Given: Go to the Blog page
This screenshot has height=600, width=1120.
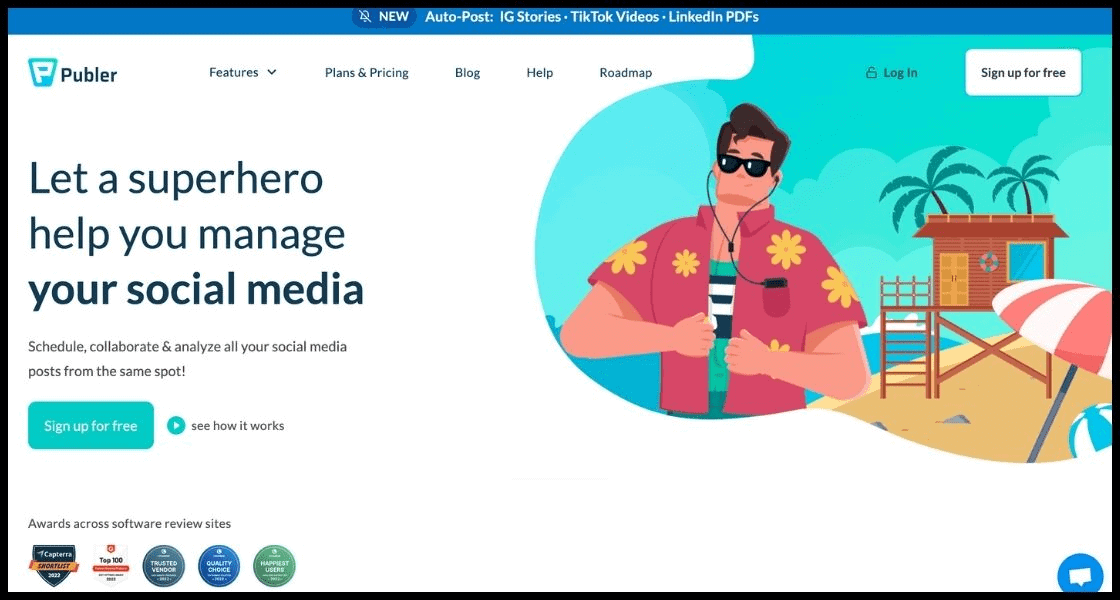Looking at the screenshot, I should tap(467, 73).
